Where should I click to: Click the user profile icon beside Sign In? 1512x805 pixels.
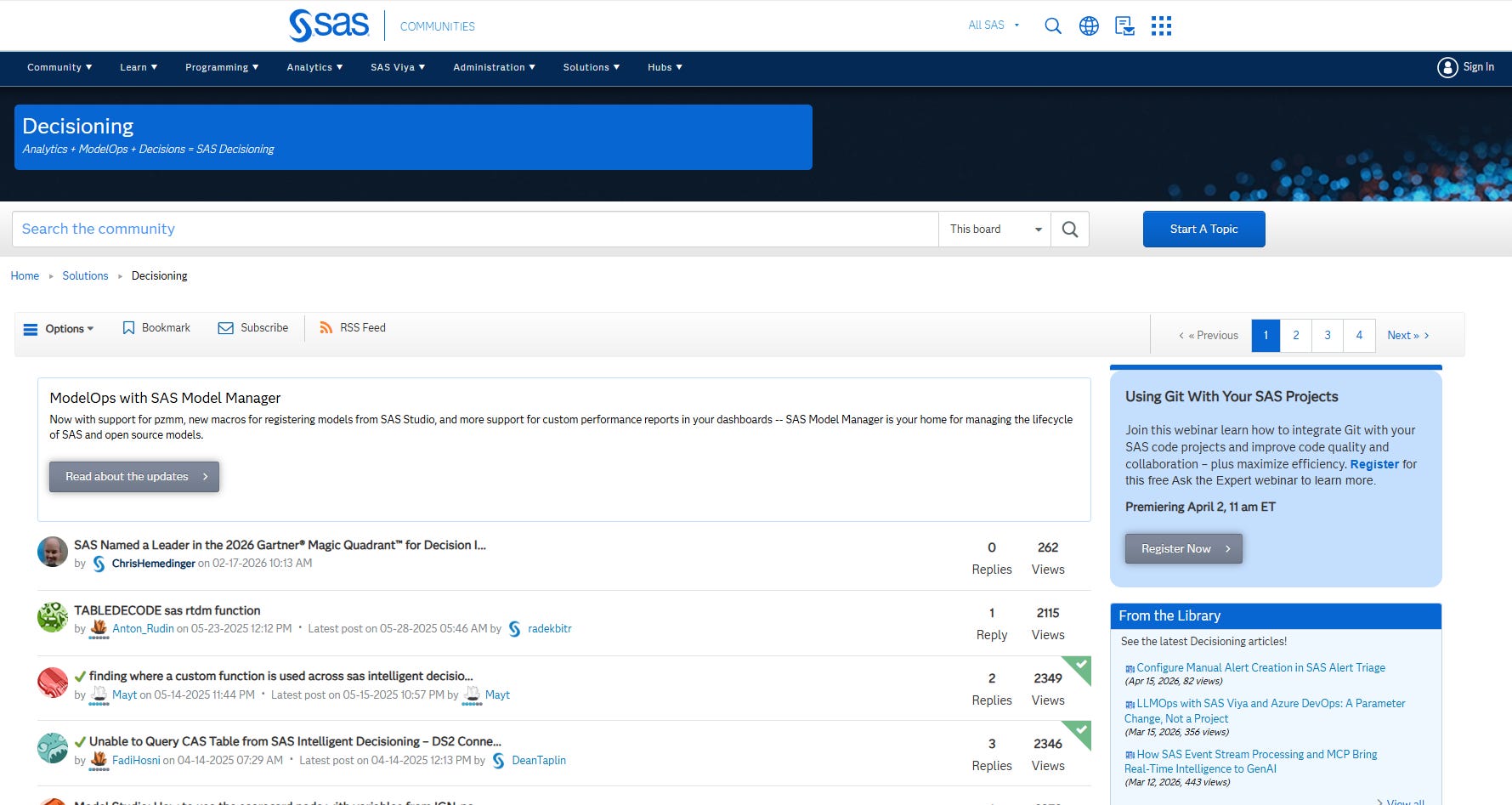[x=1447, y=67]
